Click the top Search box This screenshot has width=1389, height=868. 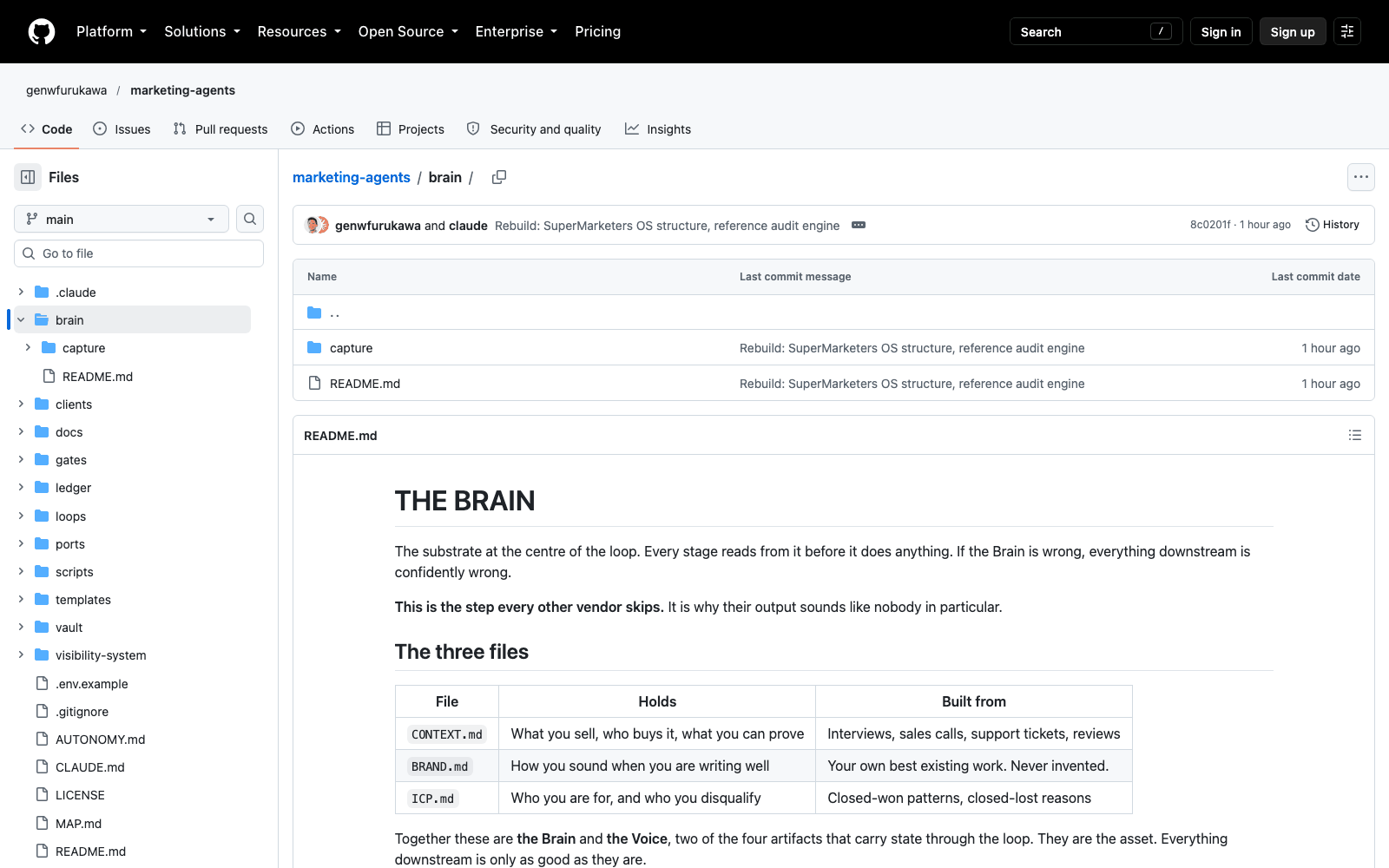pos(1096,31)
